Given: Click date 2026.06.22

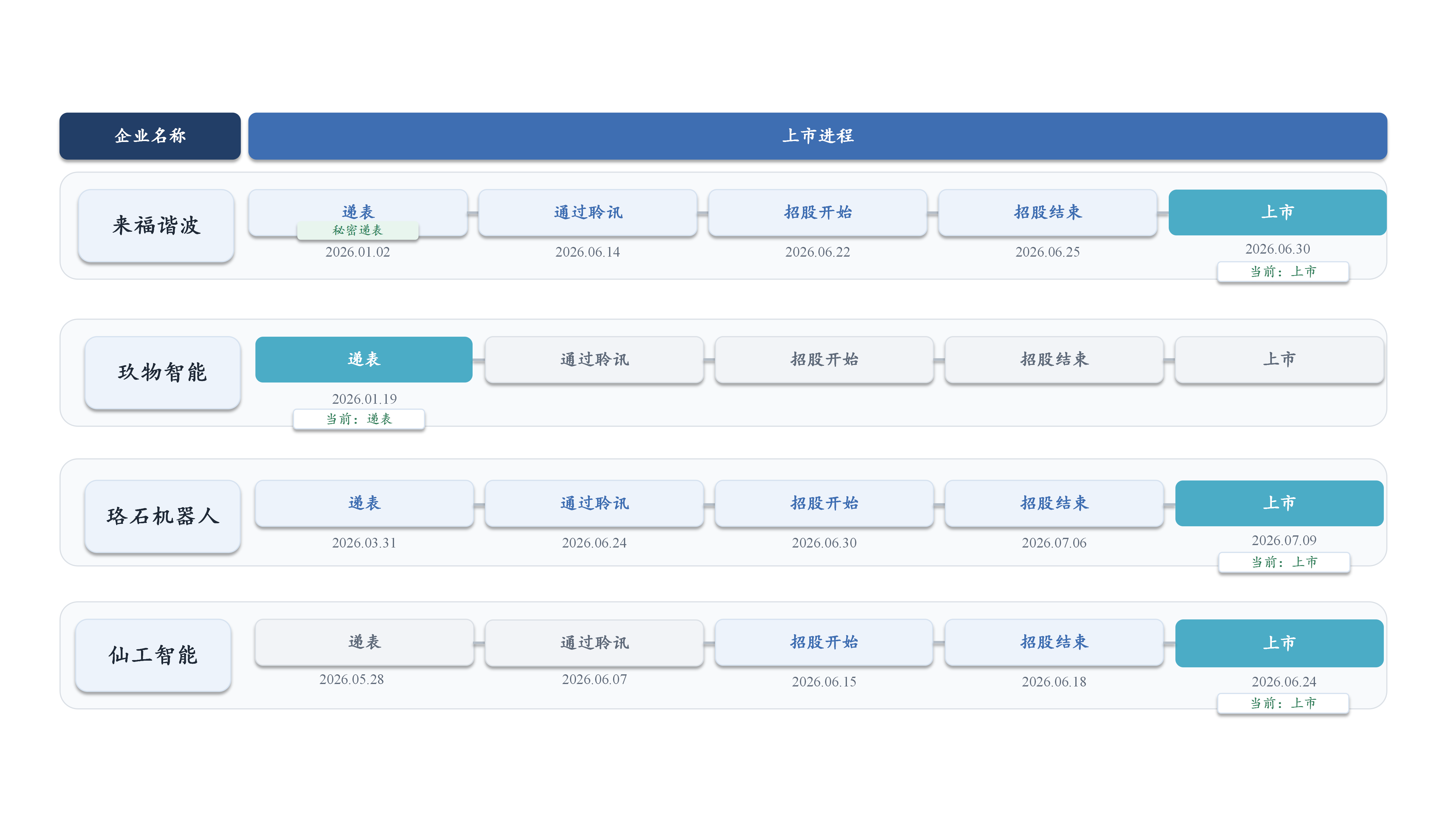Looking at the screenshot, I should point(817,252).
